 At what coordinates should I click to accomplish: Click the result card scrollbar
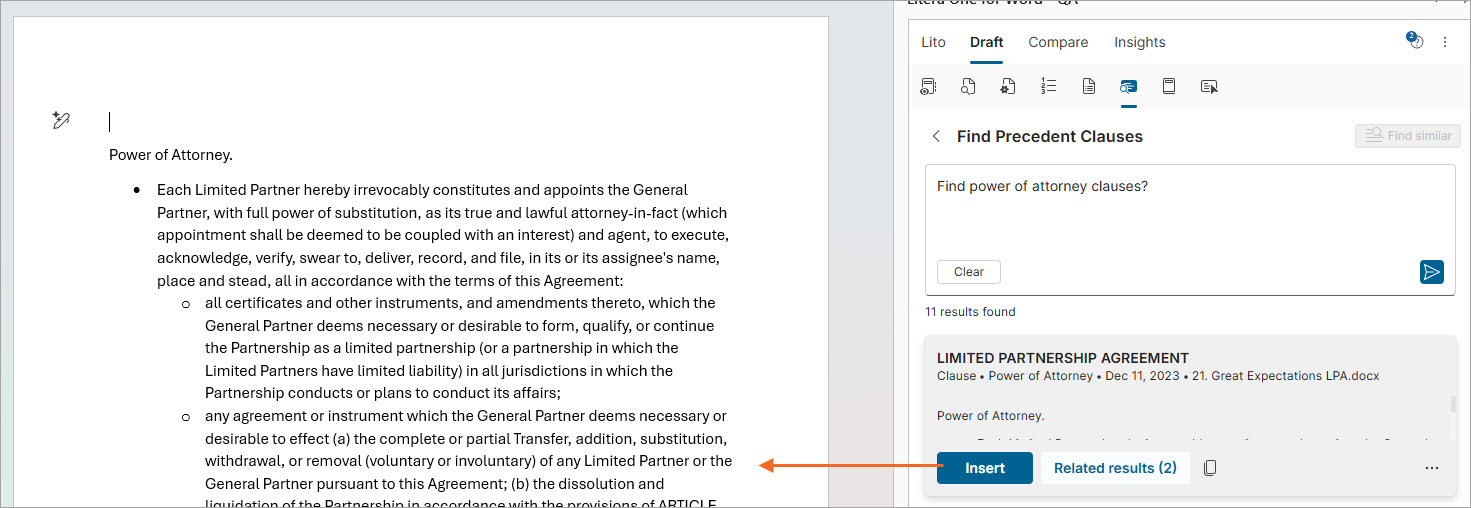point(1453,405)
